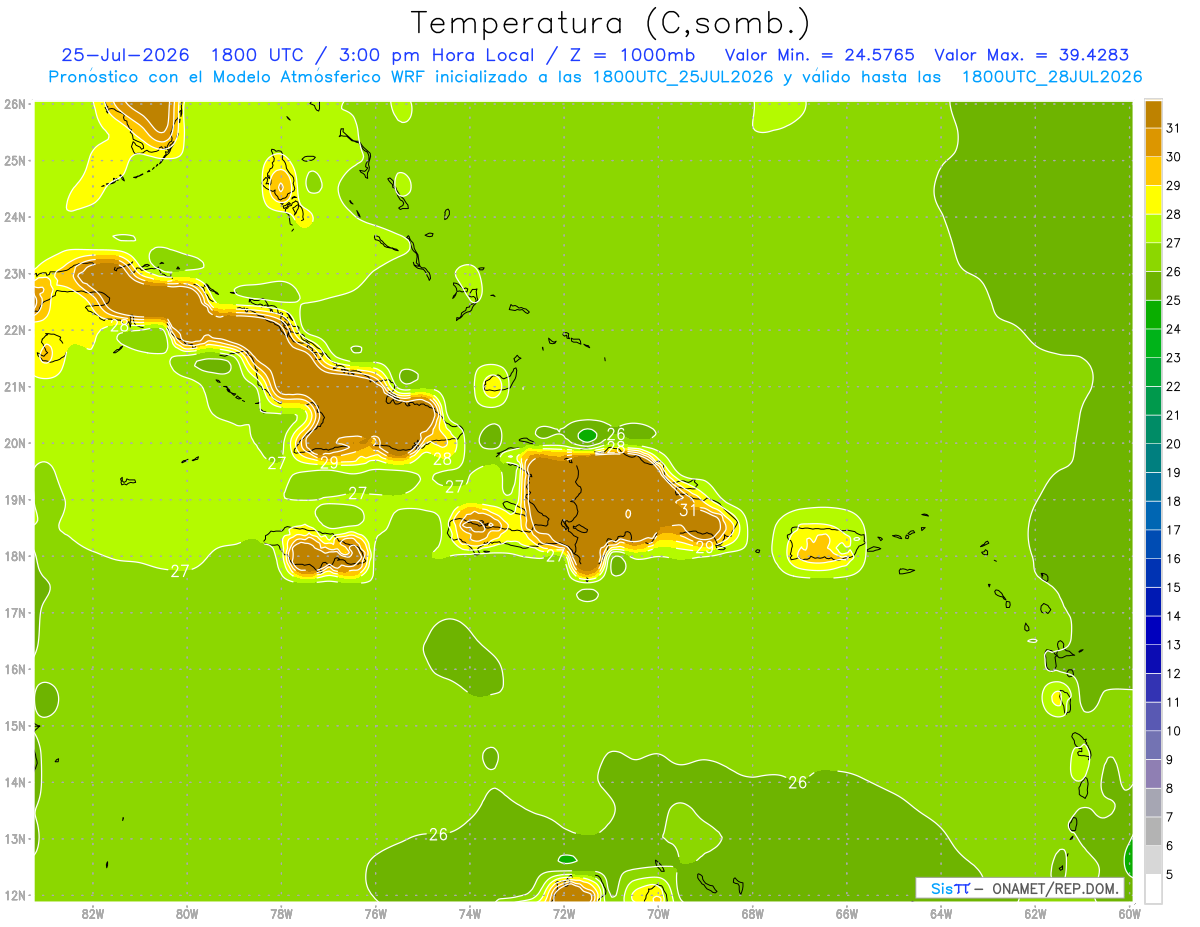Click the "18N" latitude axis label
1200x927 pixels.
tap(15, 556)
